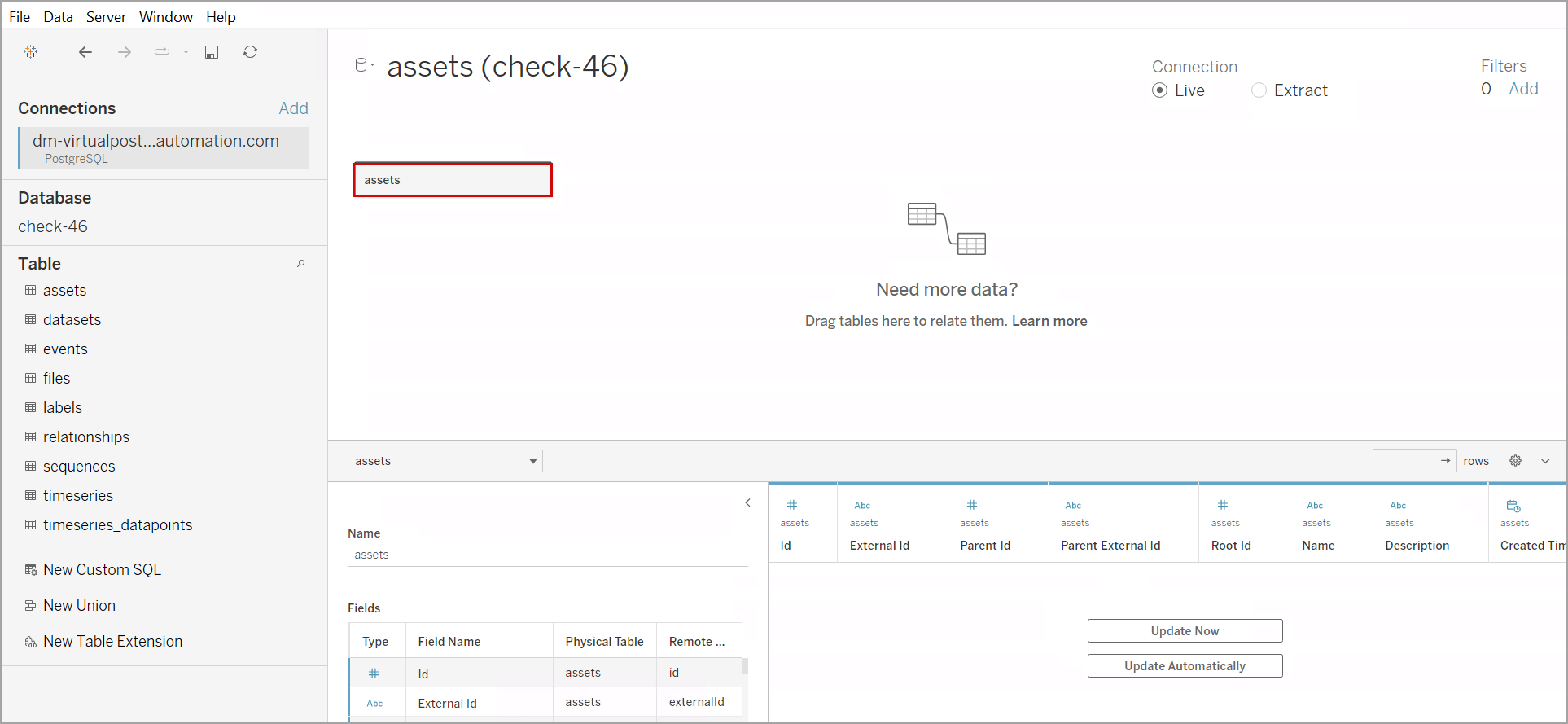1568x724 pixels.
Task: Click the refresh data source icon
Action: tap(251, 52)
